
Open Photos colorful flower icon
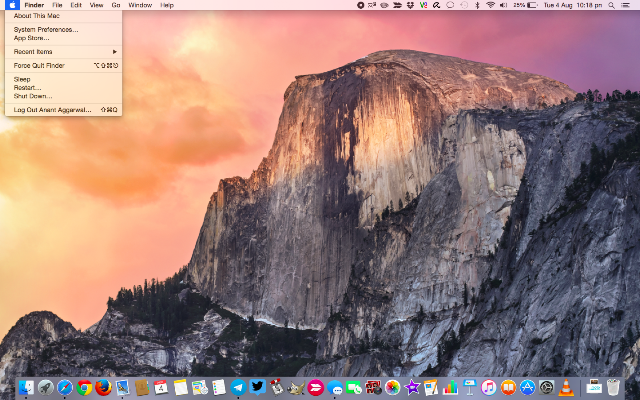(392, 387)
